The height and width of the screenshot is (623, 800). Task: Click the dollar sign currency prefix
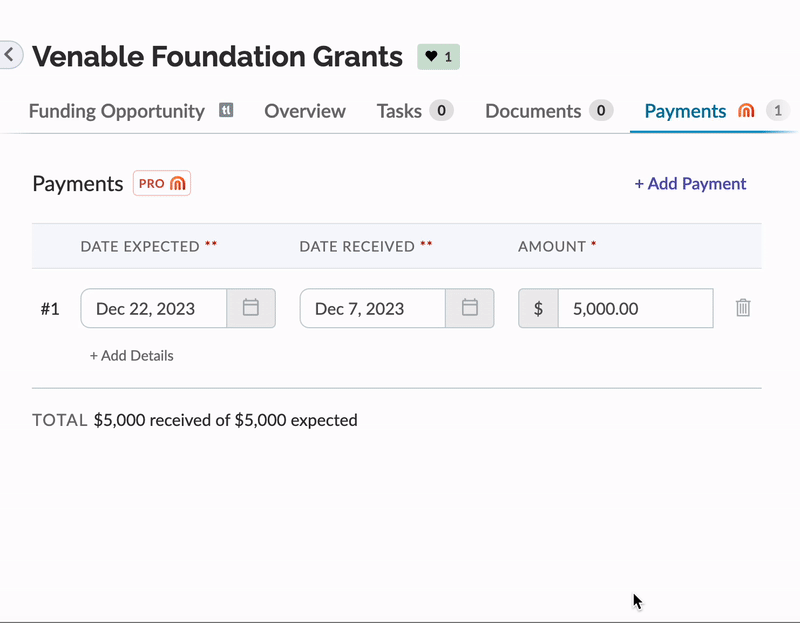pos(538,308)
